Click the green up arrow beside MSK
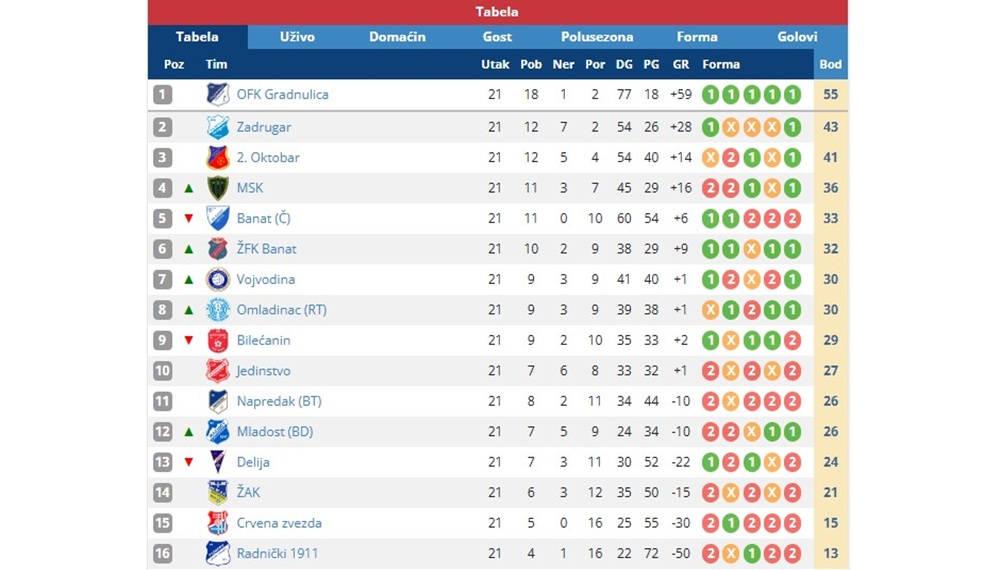This screenshot has height=570, width=1000. (x=189, y=188)
